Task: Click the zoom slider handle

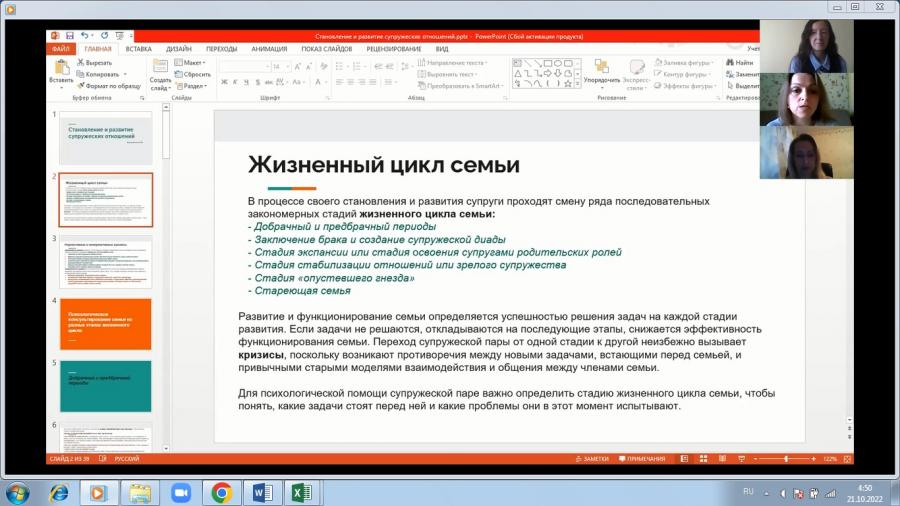Action: (786, 459)
